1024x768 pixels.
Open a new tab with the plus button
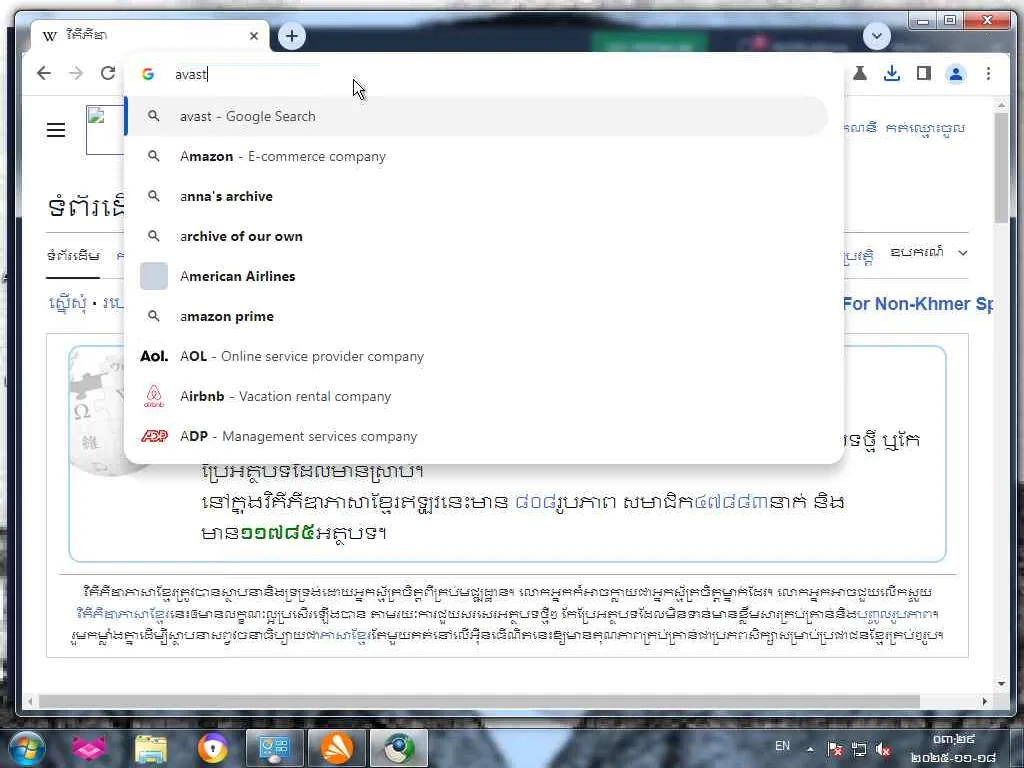(x=292, y=36)
